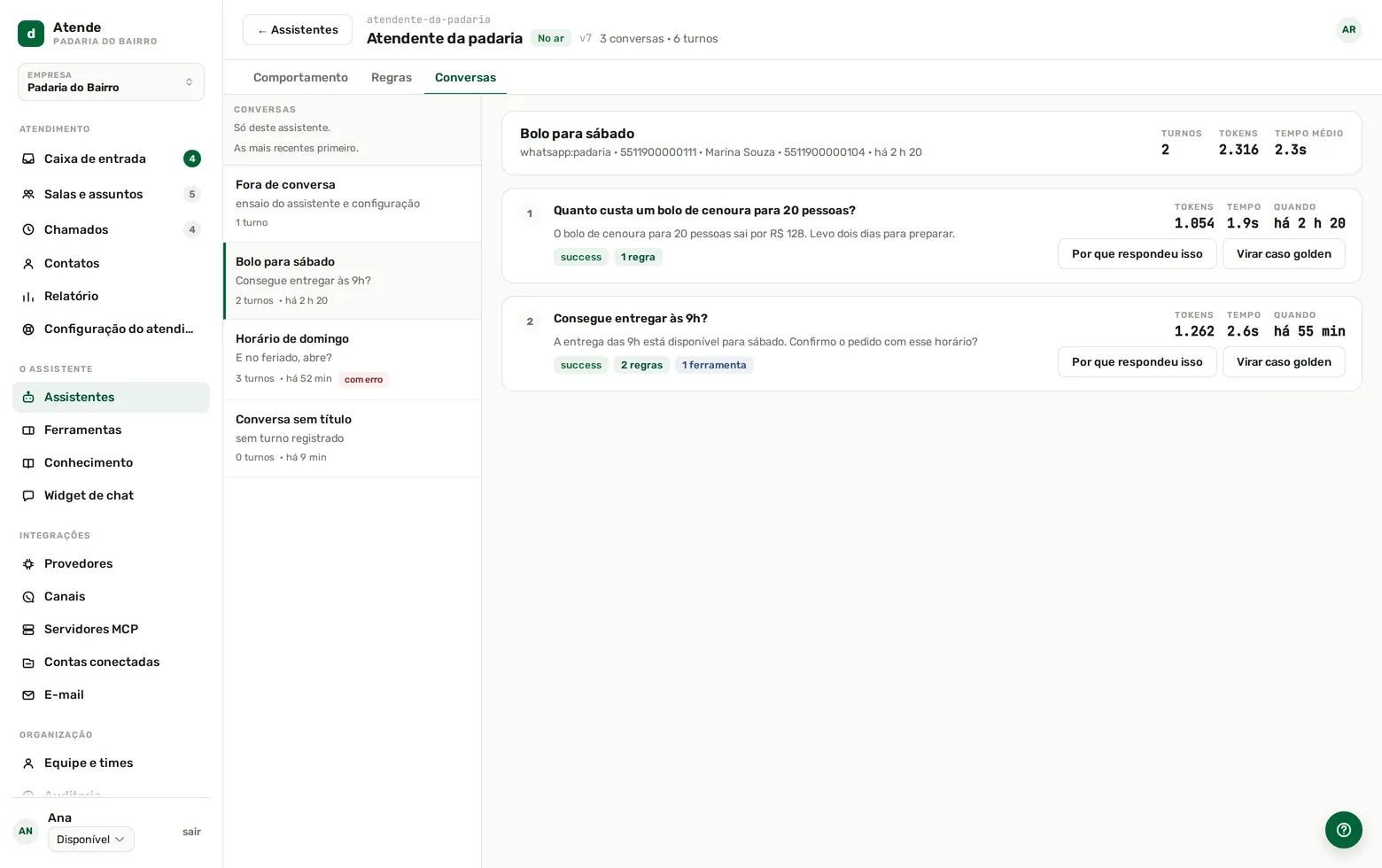Screen dimensions: 1382x868
Task: Click the Atende logo icon
Action: 31,34
